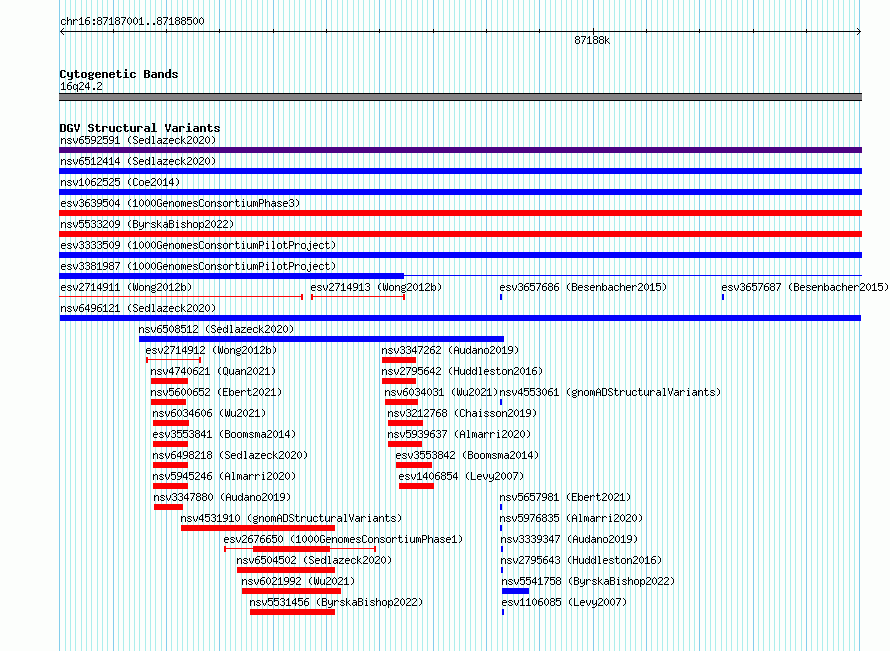Click esv3333509 (1000GenomesConsortiumPilotProject) label
Viewport: 890px width, 651px height.
[x=198, y=245]
